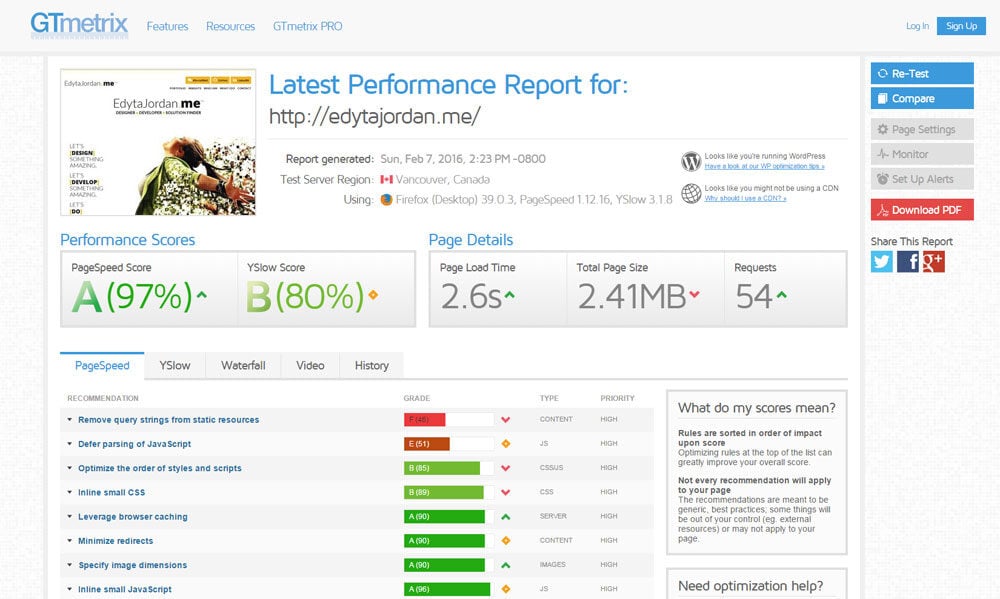
Task: Share the report via the Facebook icon
Action: (x=908, y=262)
